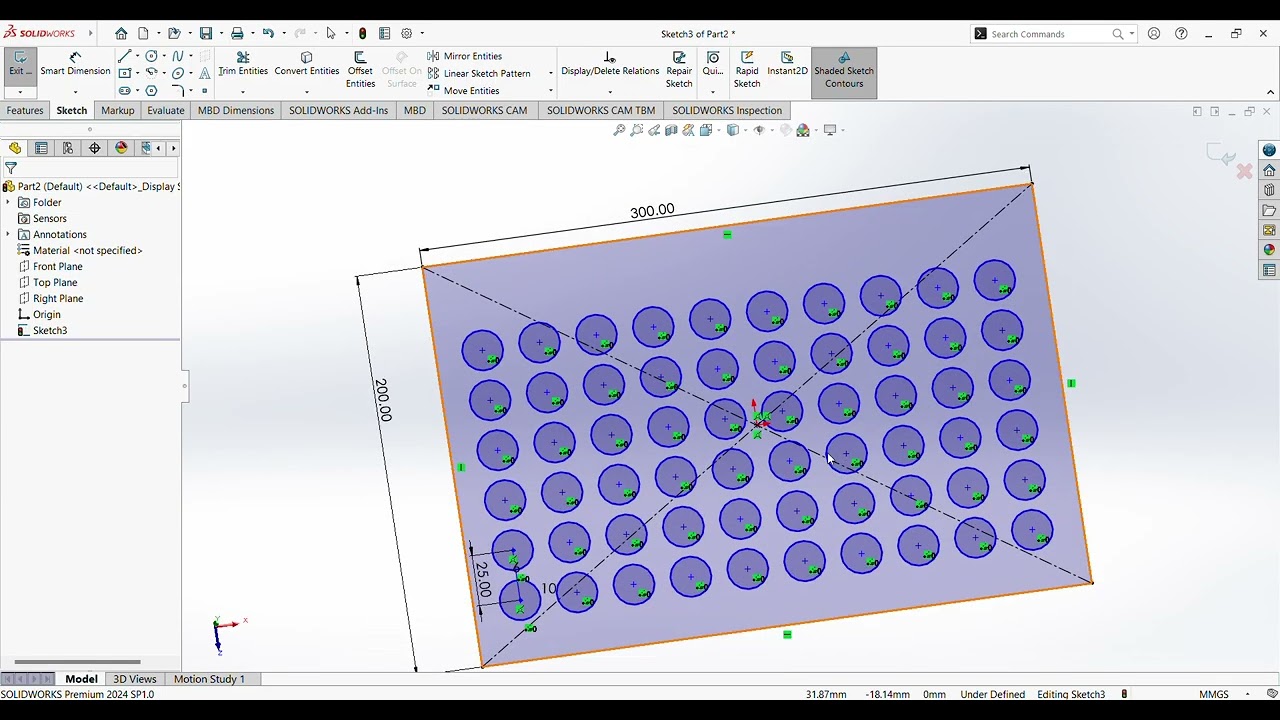Click the Print icon
This screenshot has height=720, width=1280.
pyautogui.click(x=237, y=34)
